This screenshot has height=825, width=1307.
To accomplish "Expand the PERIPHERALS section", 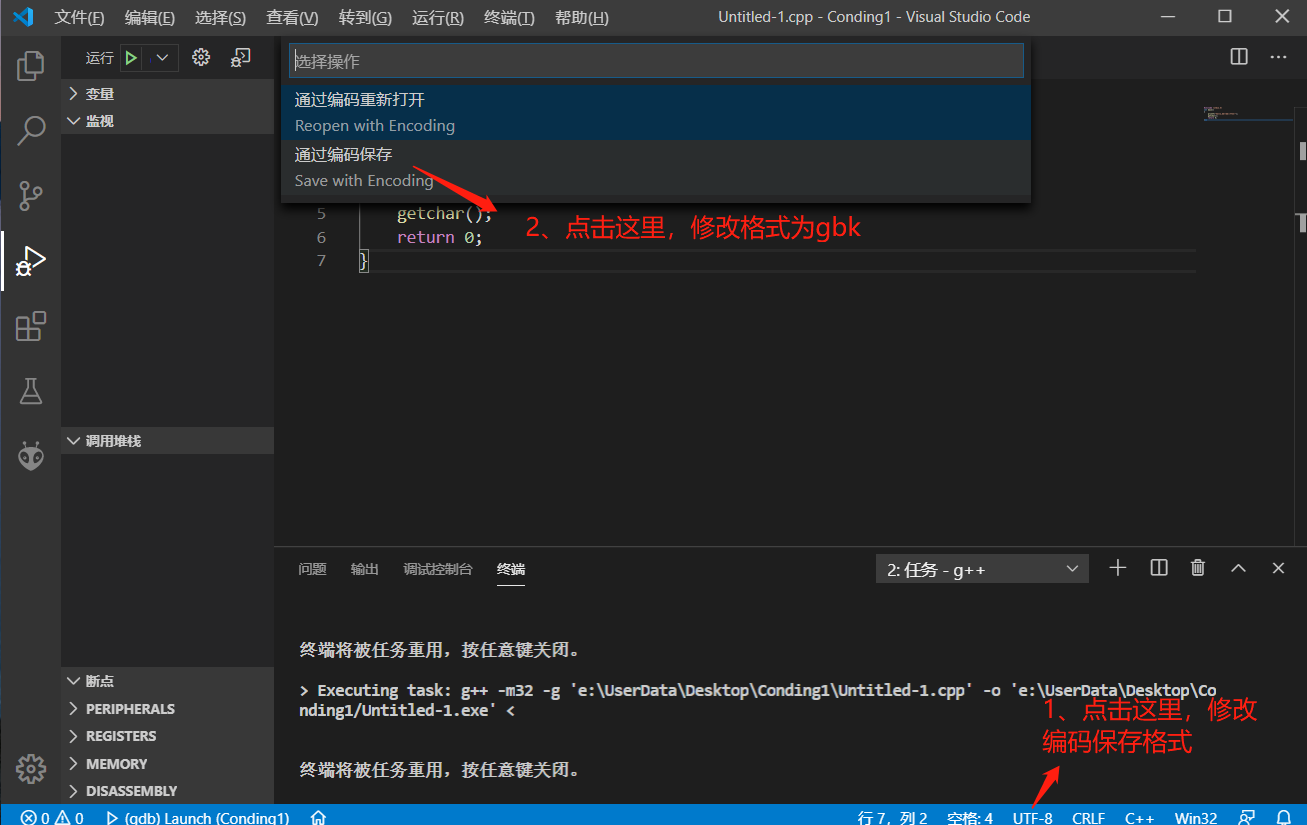I will click(167, 709).
